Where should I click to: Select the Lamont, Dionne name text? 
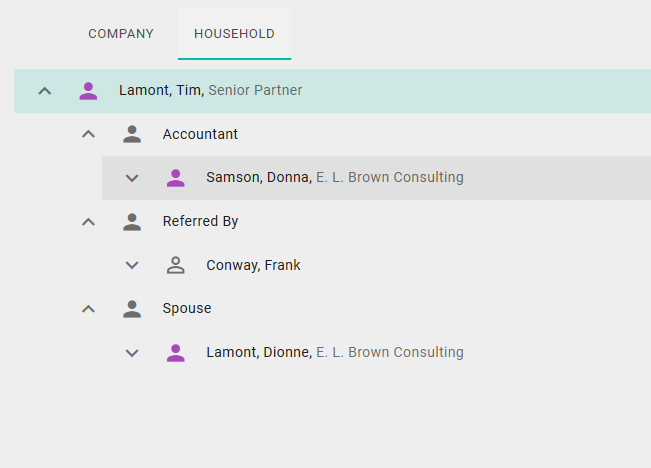(x=259, y=352)
